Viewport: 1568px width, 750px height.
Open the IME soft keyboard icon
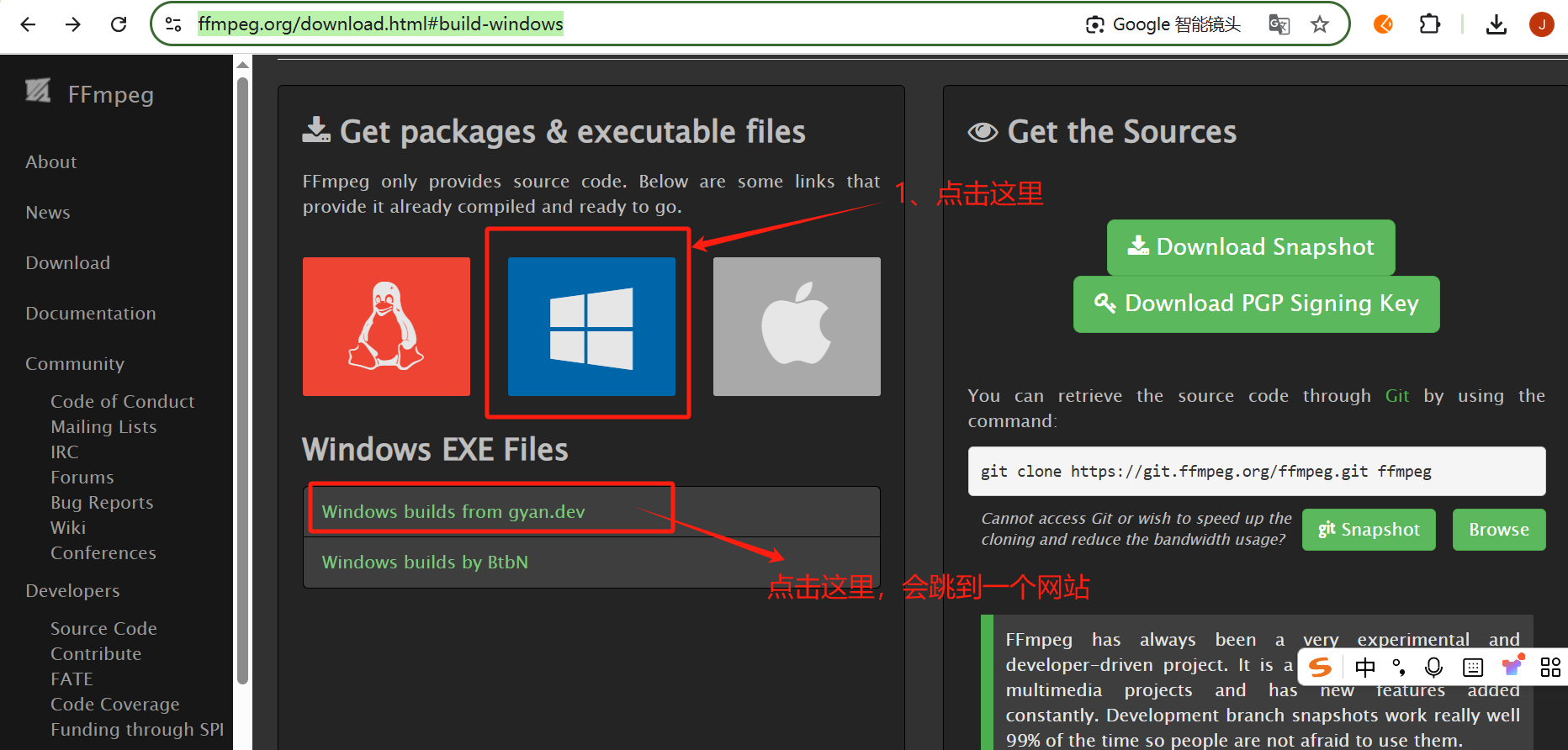[1473, 668]
